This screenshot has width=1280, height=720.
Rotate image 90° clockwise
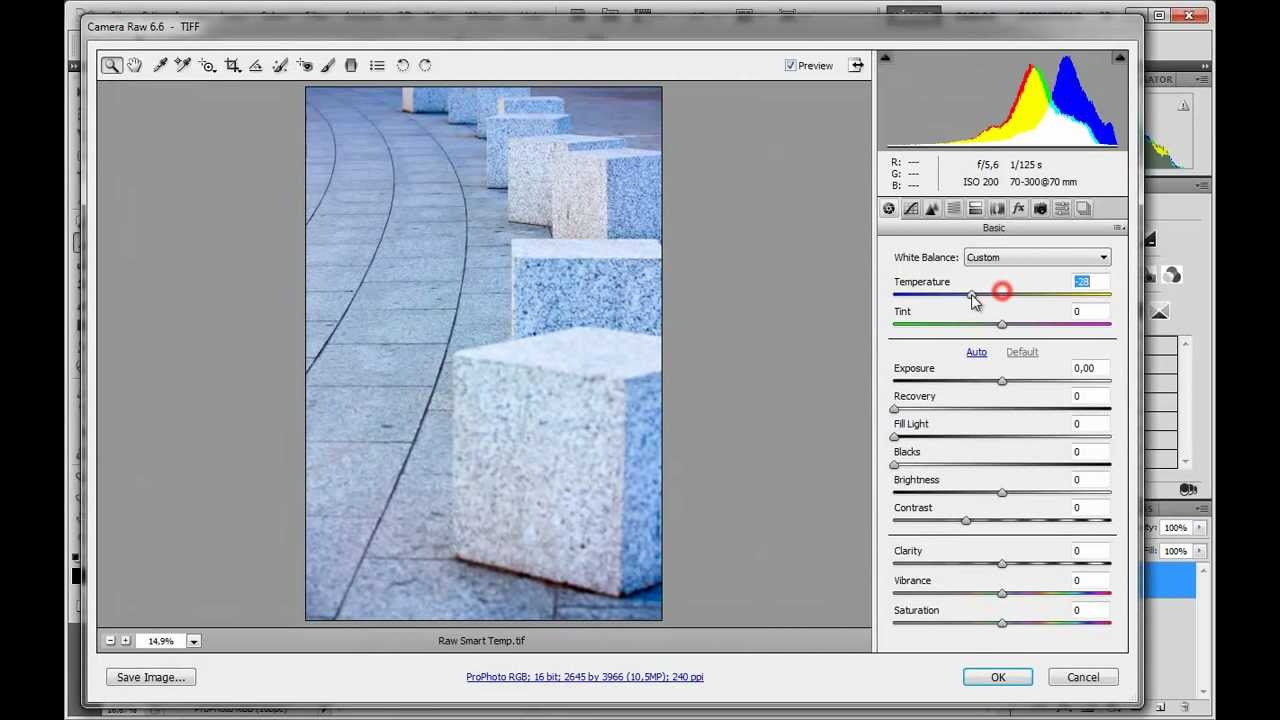point(425,65)
